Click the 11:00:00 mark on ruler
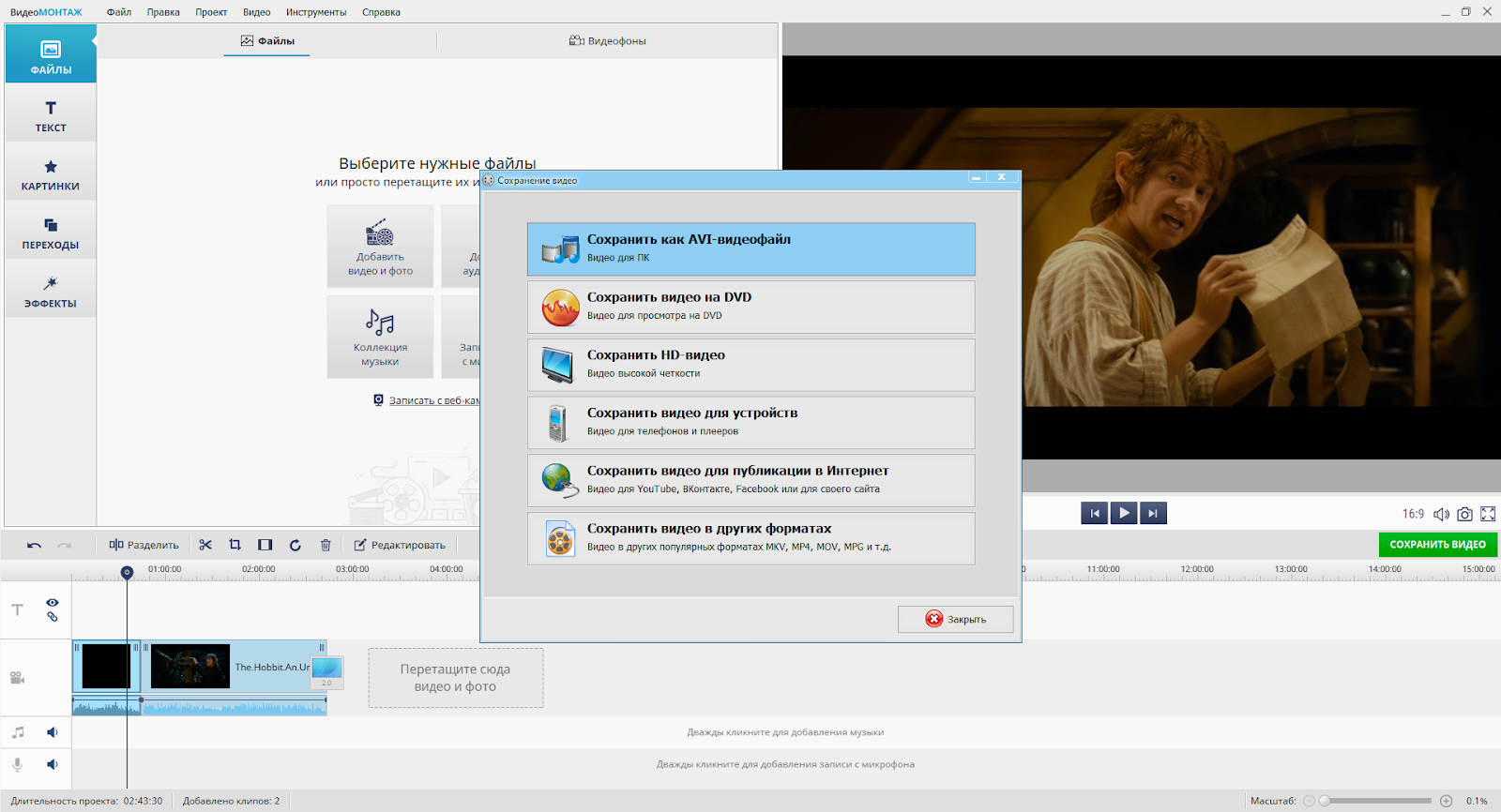The height and width of the screenshot is (812, 1501). click(x=1103, y=569)
